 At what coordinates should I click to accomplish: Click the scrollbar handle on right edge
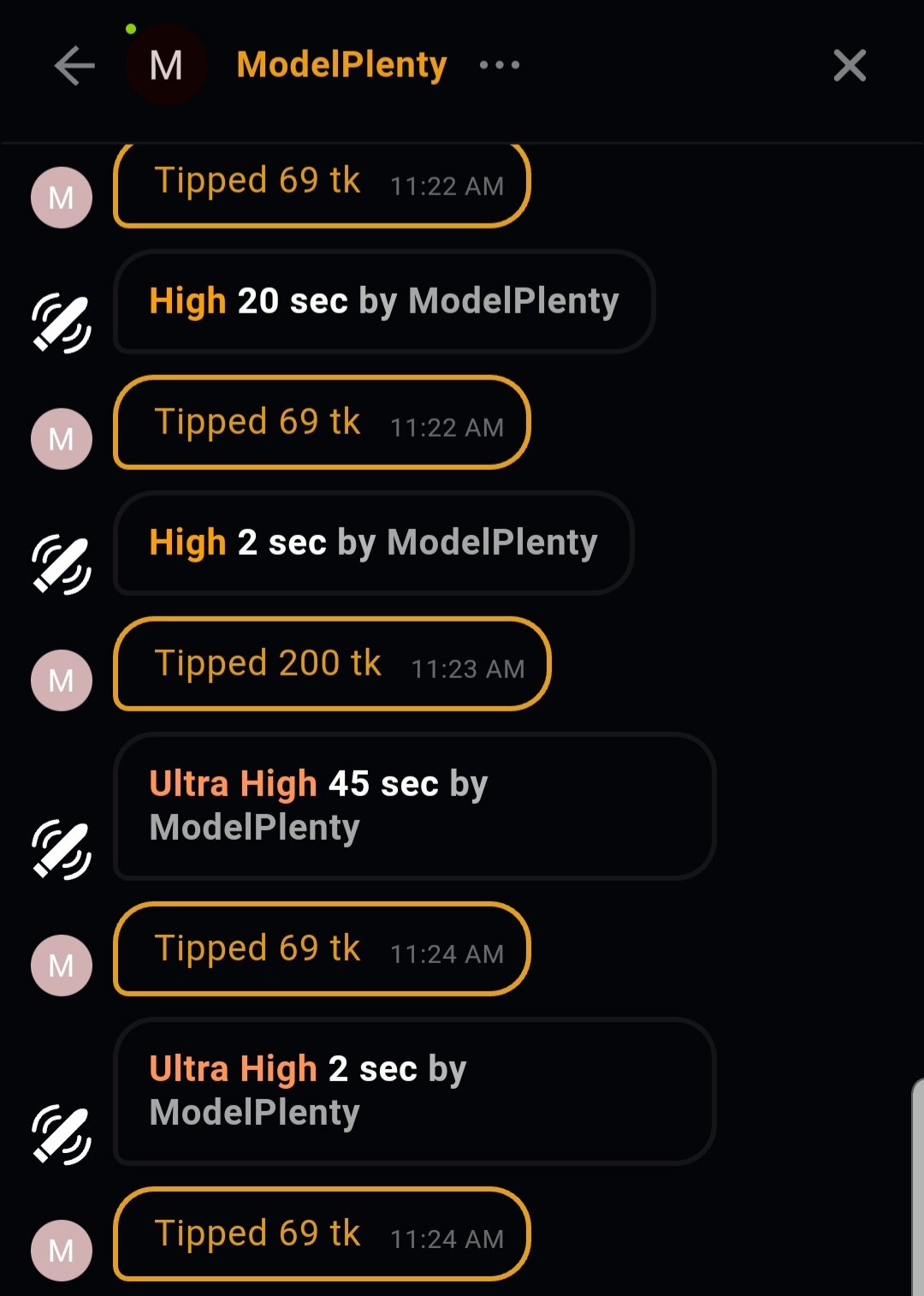[x=917, y=1190]
